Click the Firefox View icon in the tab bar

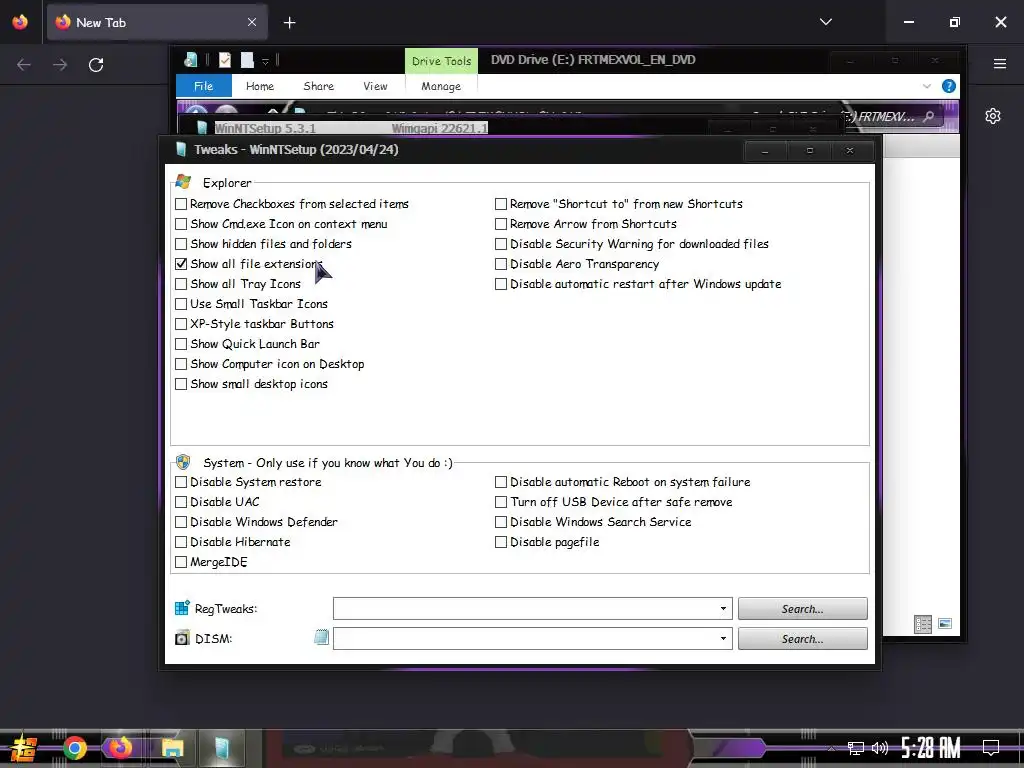(x=20, y=22)
